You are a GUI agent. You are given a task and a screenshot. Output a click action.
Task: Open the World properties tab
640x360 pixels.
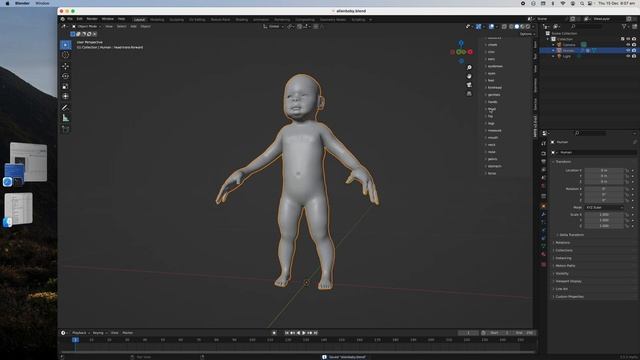(543, 186)
